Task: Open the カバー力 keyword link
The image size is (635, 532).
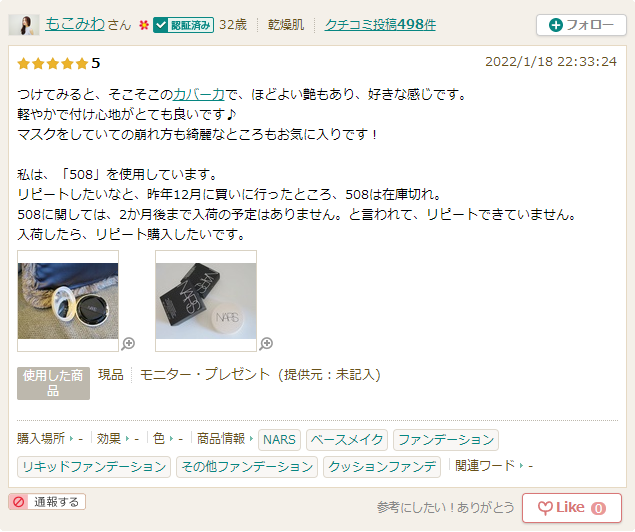Action: coord(199,94)
